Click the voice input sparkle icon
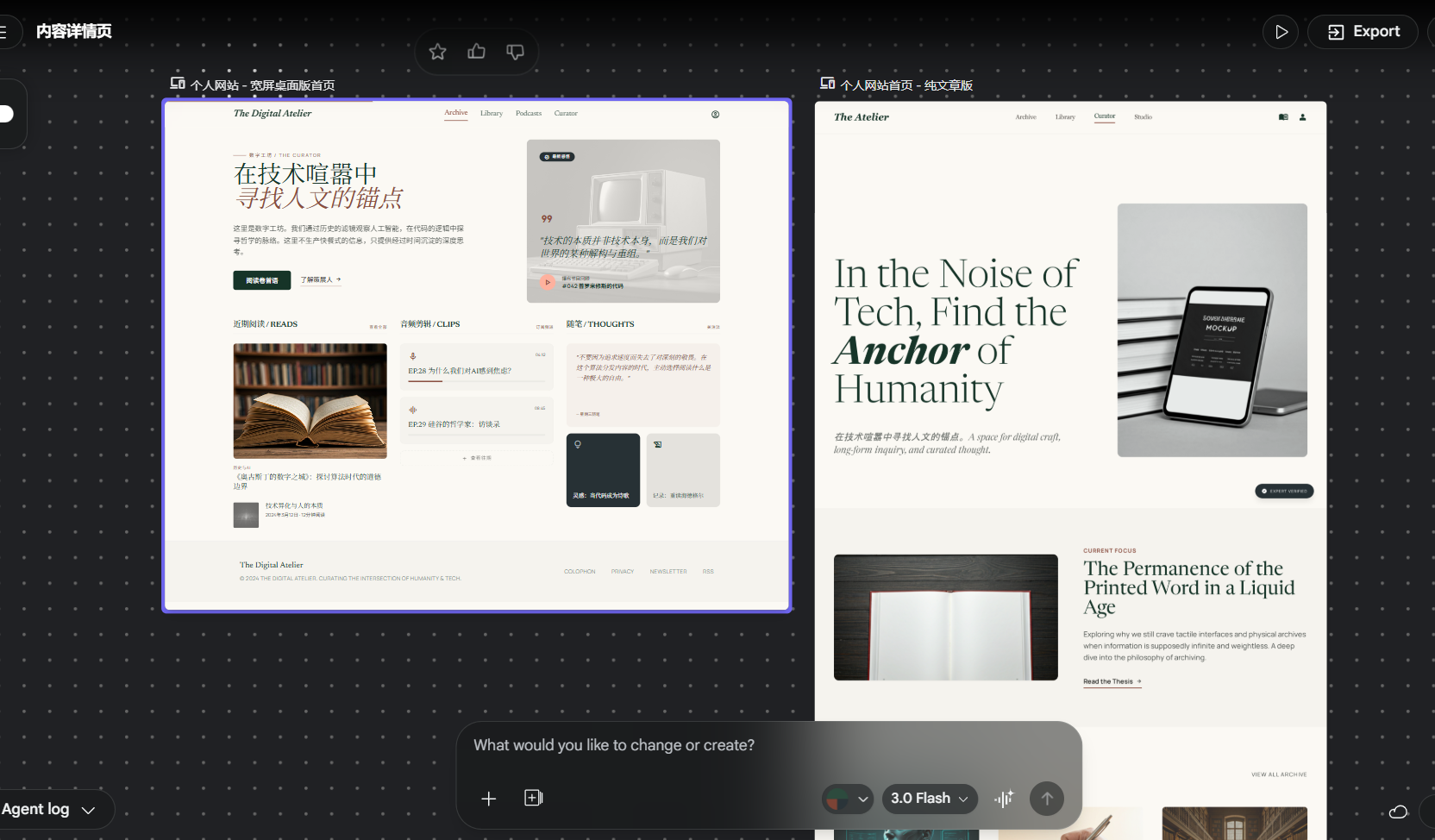Screen dimensions: 1435x840 pyautogui.click(x=1004, y=799)
